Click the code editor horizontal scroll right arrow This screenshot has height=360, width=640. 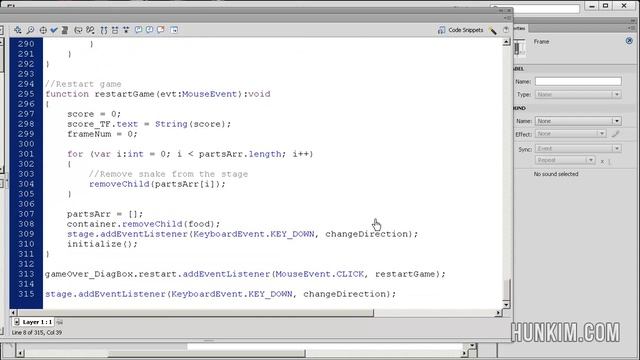click(x=498, y=313)
